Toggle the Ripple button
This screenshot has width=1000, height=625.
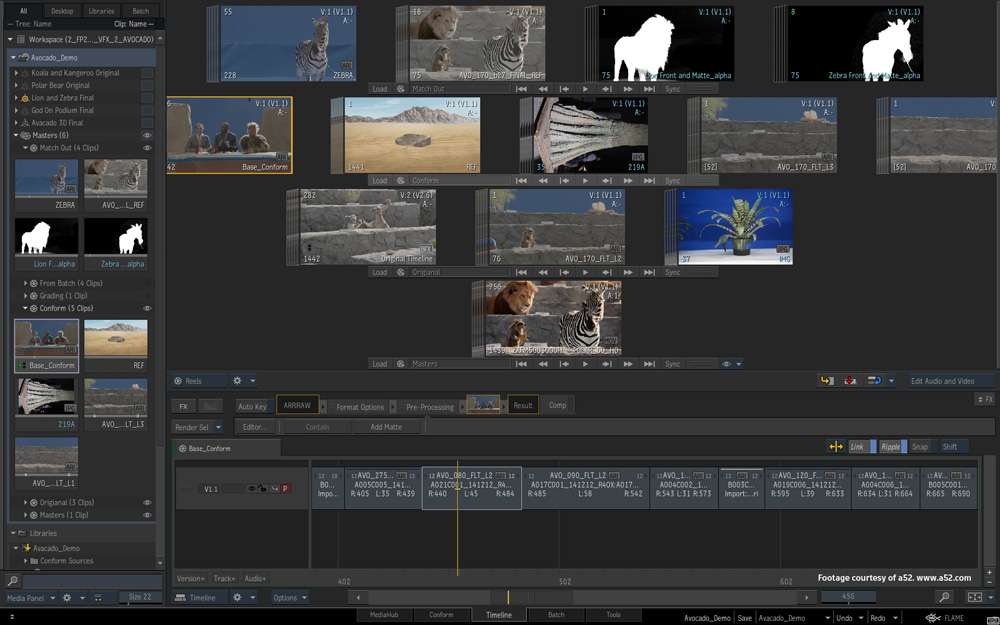tap(893, 446)
